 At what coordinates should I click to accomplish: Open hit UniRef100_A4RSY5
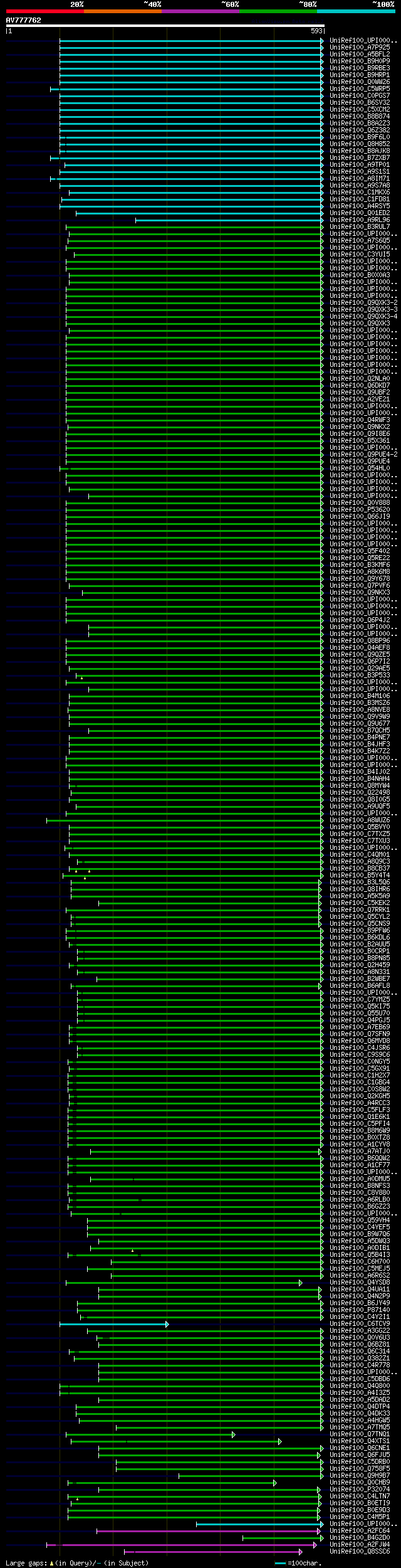360,206
